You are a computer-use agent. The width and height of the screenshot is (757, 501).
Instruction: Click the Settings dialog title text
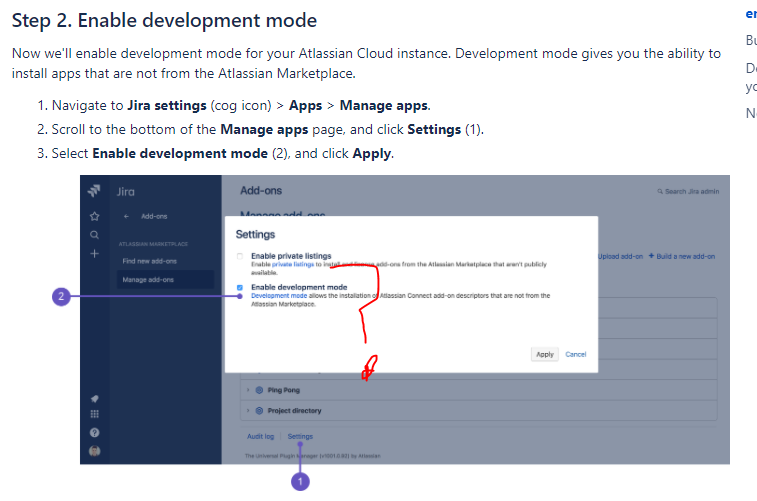coord(255,235)
